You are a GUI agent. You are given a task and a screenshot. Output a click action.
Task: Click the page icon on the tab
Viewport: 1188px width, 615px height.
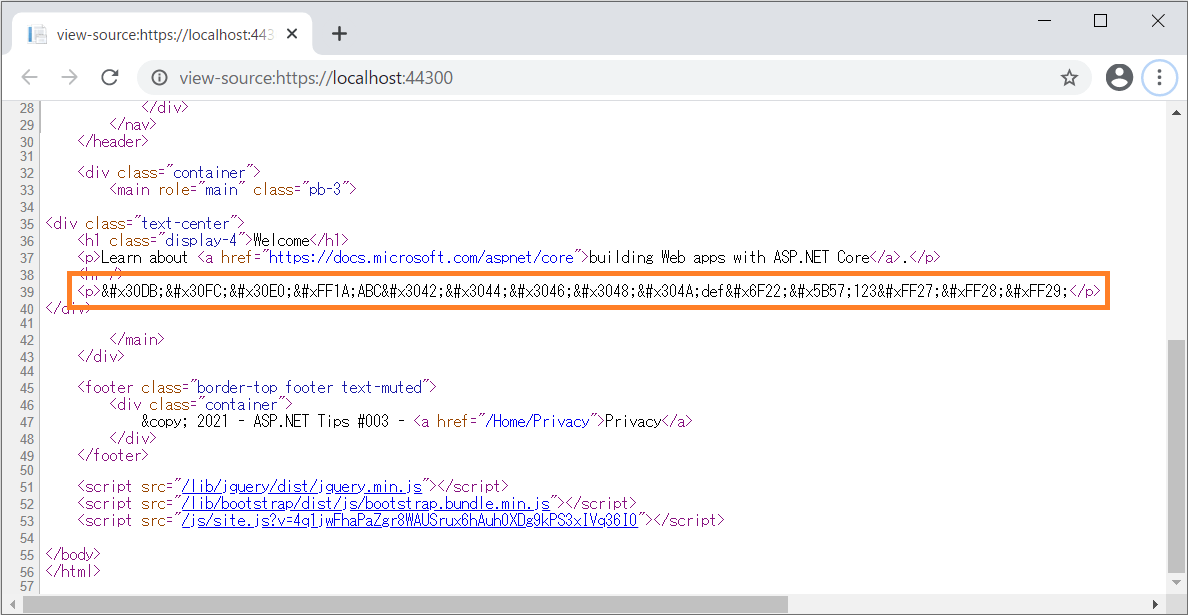[37, 34]
